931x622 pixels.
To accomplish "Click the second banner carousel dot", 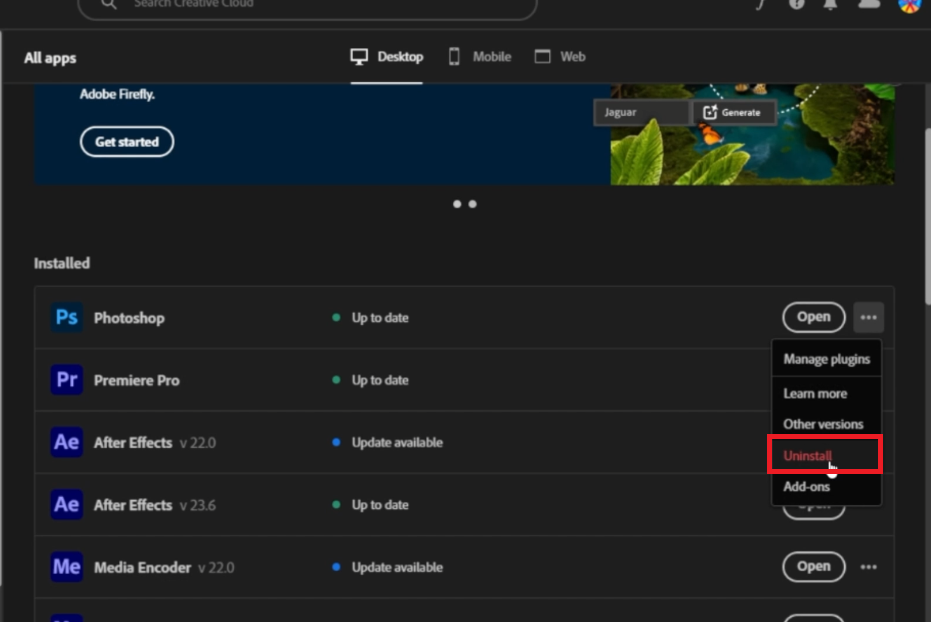I will (472, 204).
